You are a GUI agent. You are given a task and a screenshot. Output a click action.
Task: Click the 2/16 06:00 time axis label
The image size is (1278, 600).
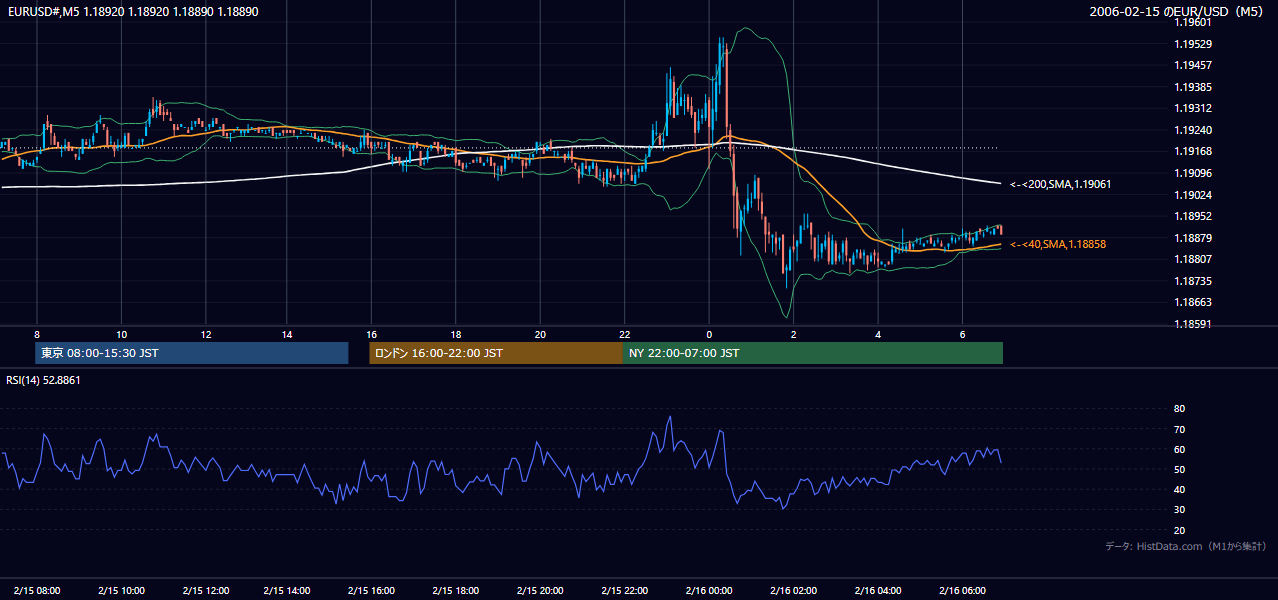(x=962, y=590)
